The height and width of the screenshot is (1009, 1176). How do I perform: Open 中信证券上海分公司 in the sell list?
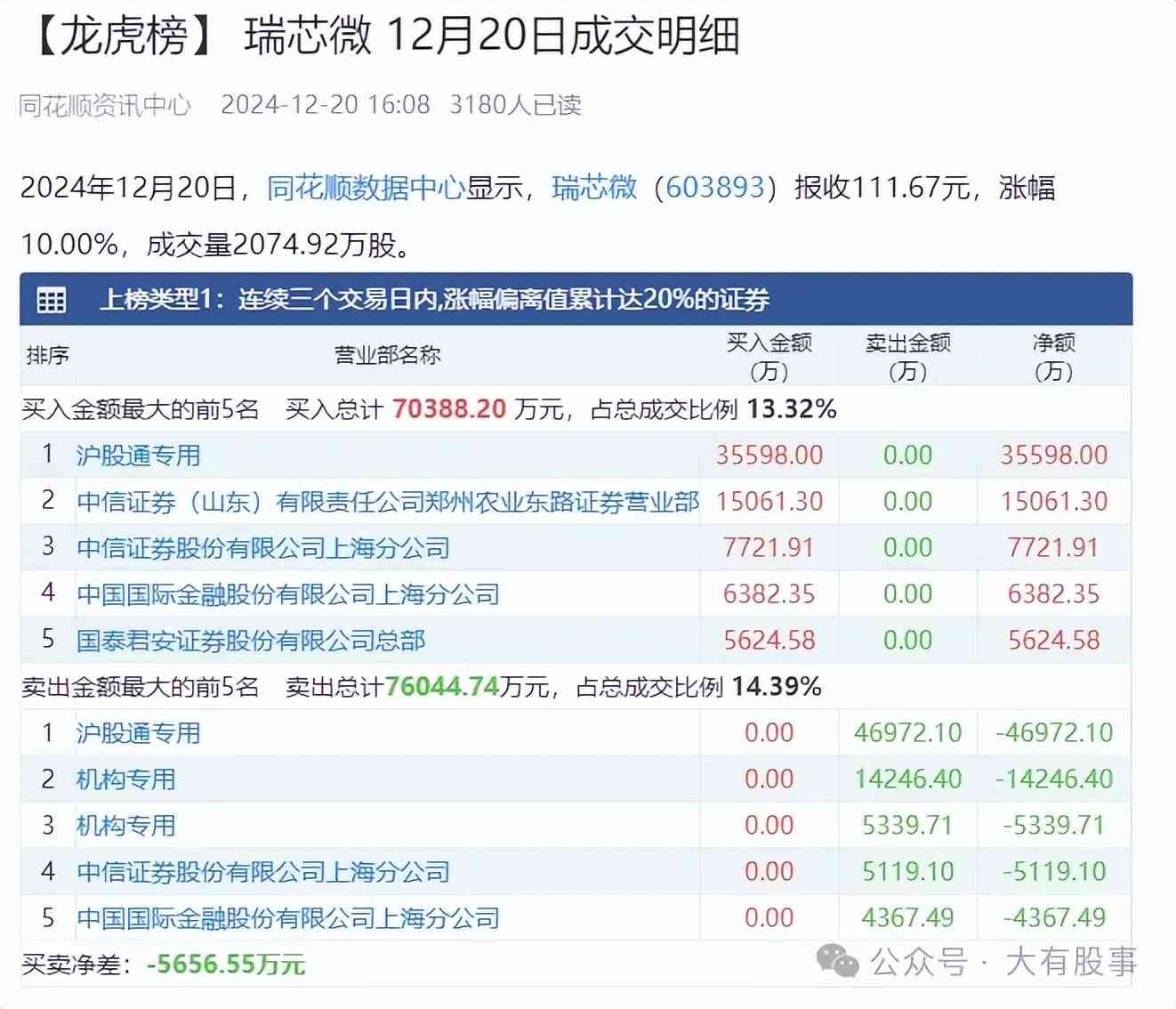coord(262,872)
